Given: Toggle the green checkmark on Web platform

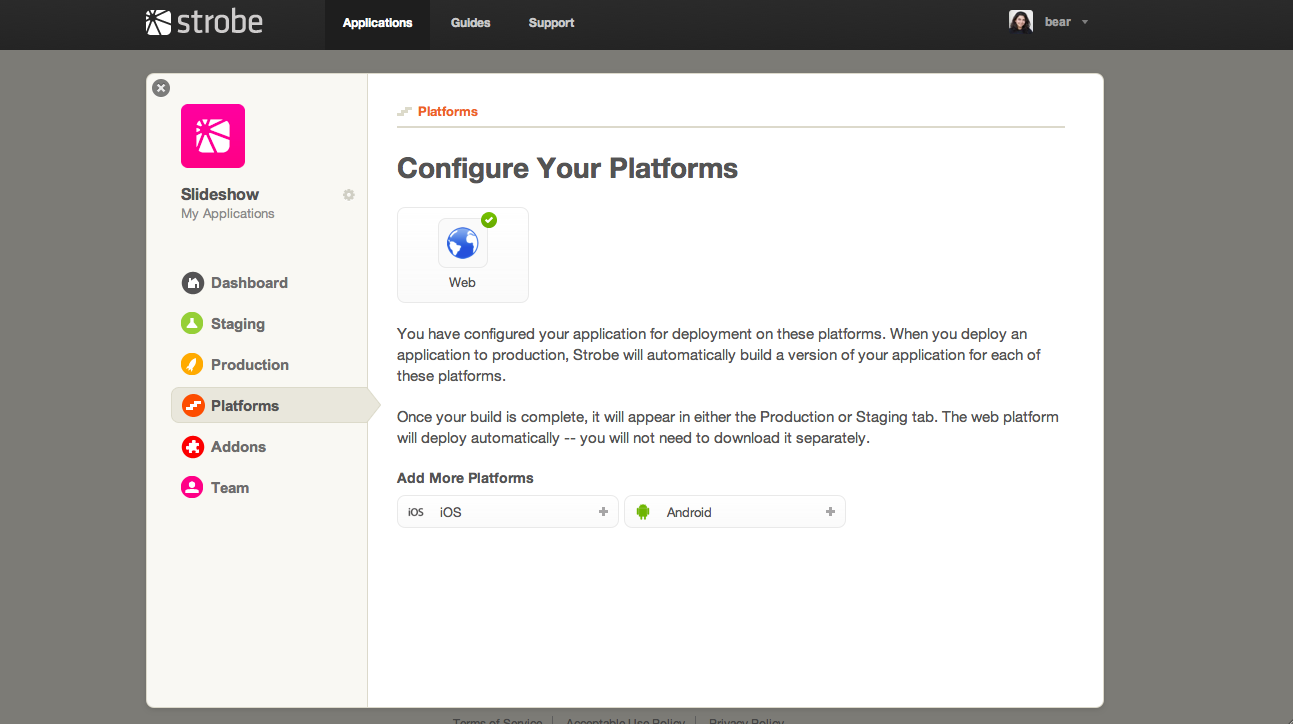Looking at the screenshot, I should 489,220.
